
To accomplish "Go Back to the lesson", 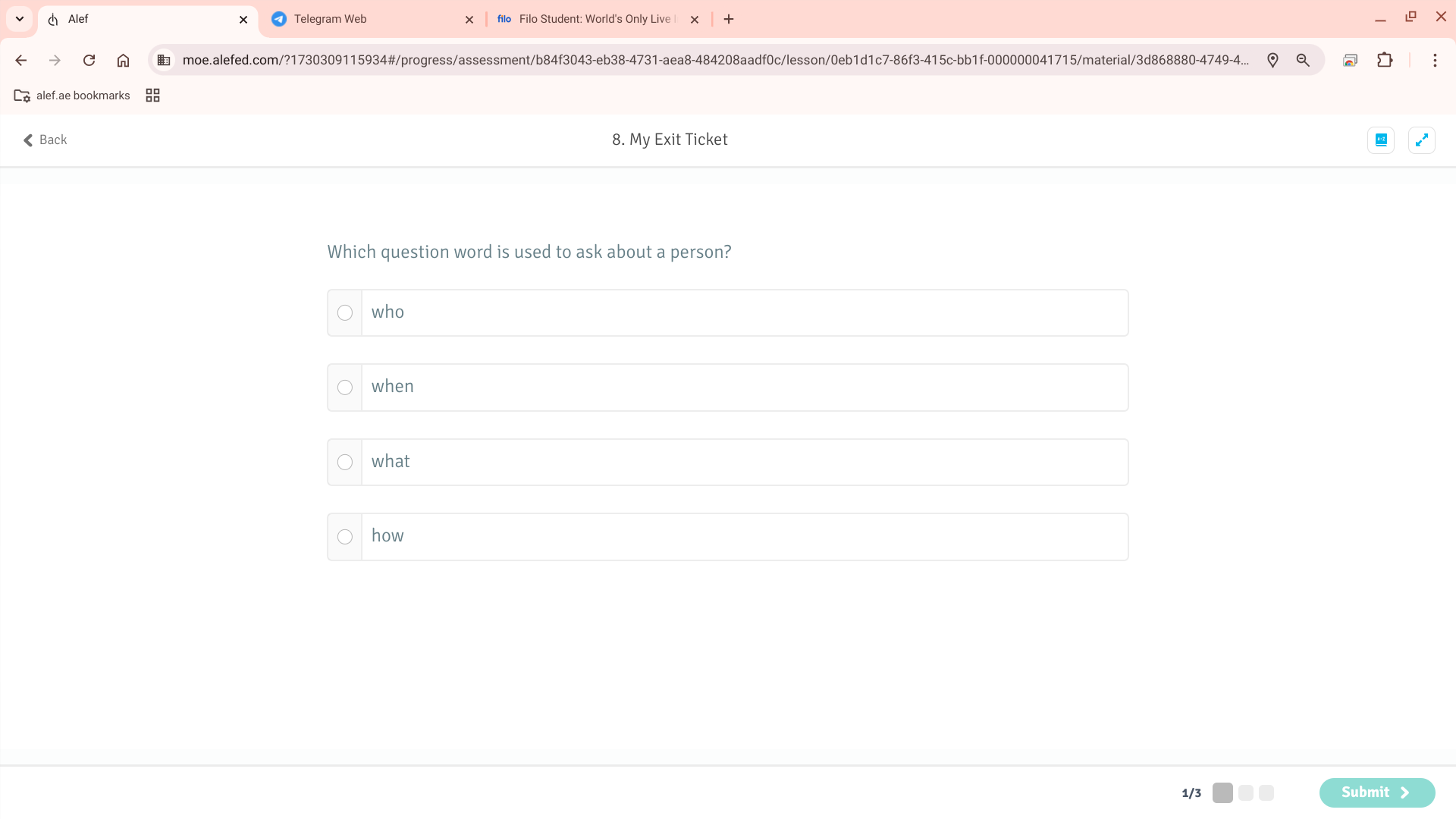I will tap(45, 140).
